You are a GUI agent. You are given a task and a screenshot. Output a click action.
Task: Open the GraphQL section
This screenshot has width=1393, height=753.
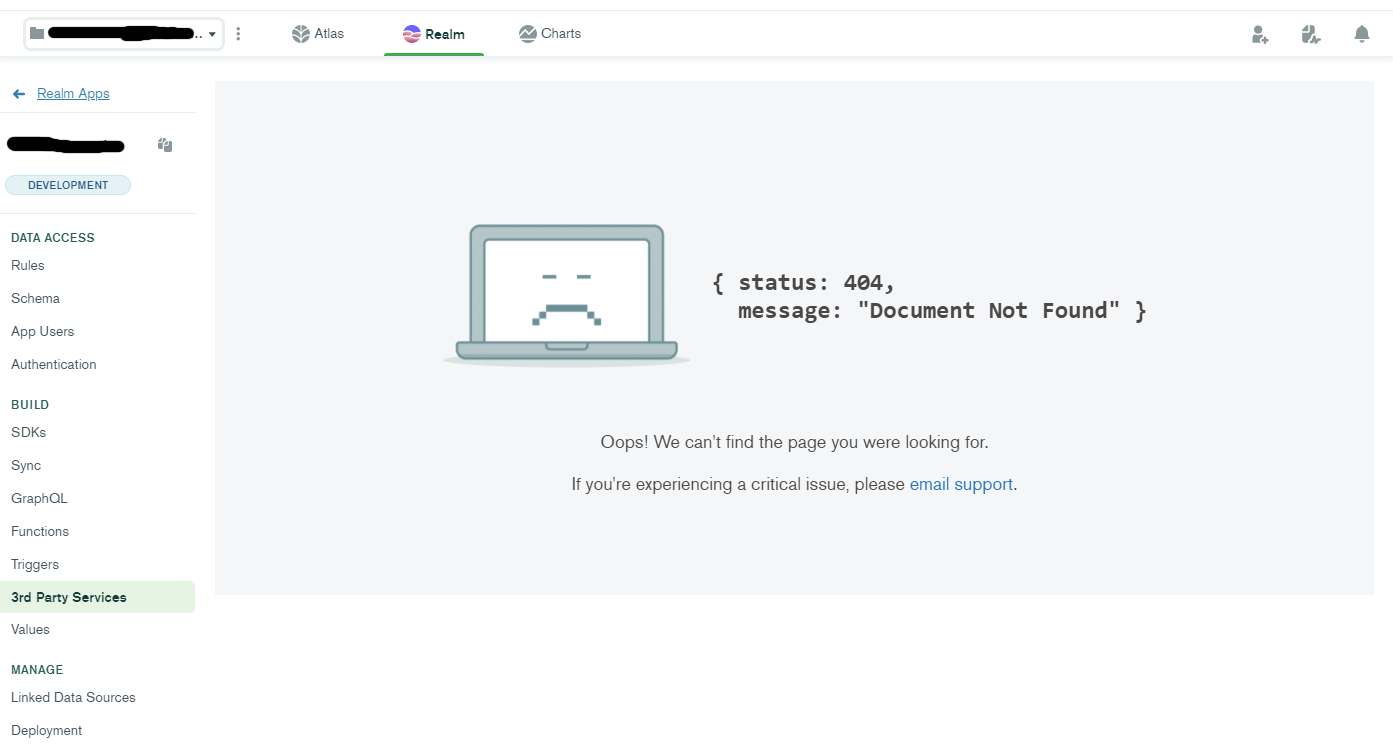[x=39, y=498]
